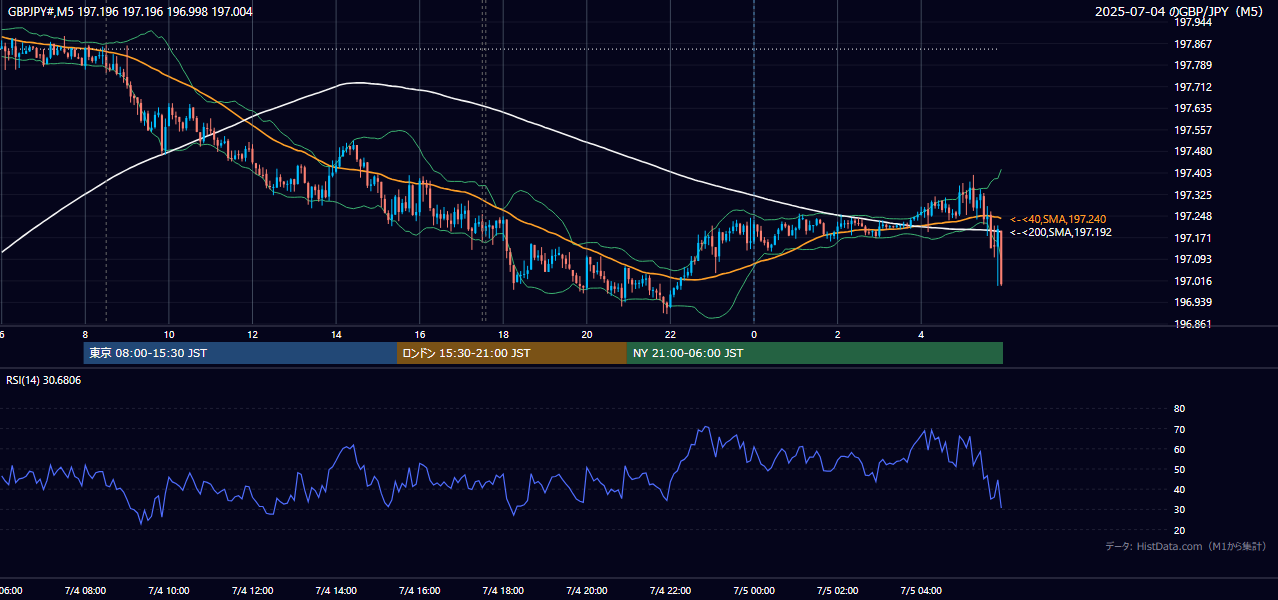This screenshot has width=1278, height=600.
Task: Click price axis label 197.403
Action: [1192, 173]
